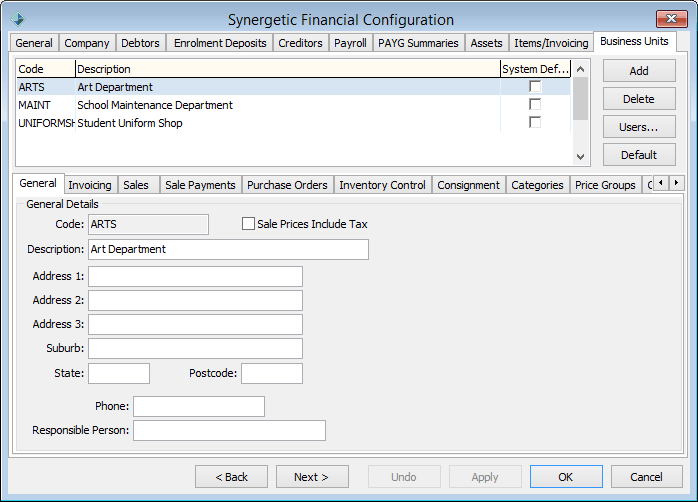Open the Purchase Orders sub-tab

pos(287,185)
